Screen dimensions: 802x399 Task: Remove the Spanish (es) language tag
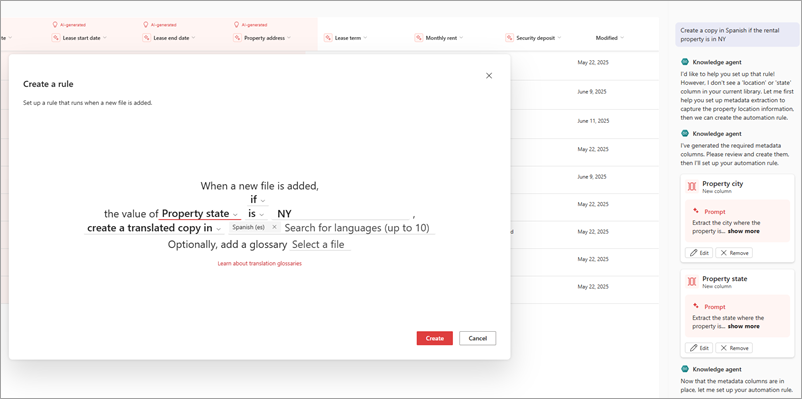point(274,227)
